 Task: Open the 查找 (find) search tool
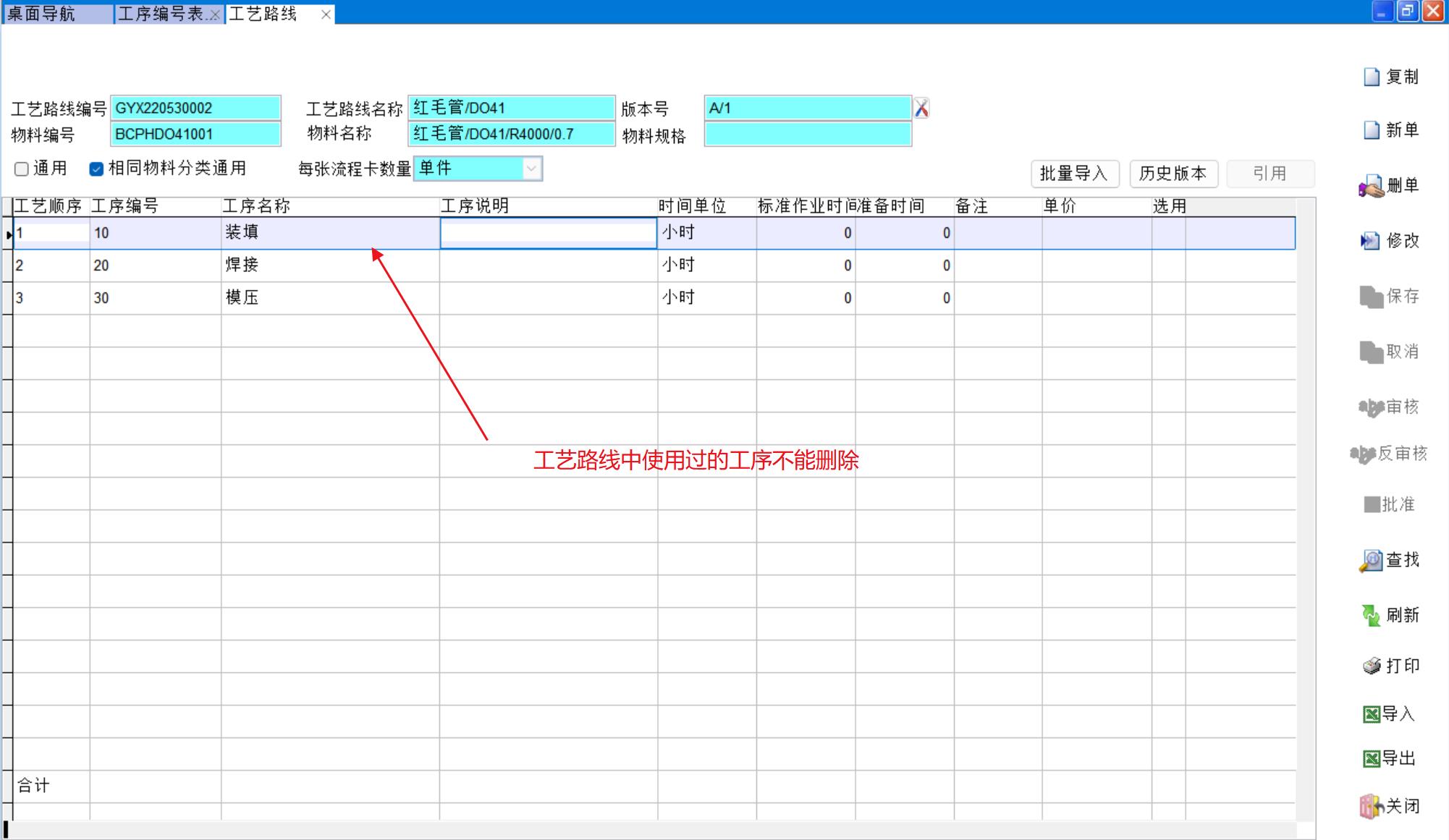point(1371,560)
